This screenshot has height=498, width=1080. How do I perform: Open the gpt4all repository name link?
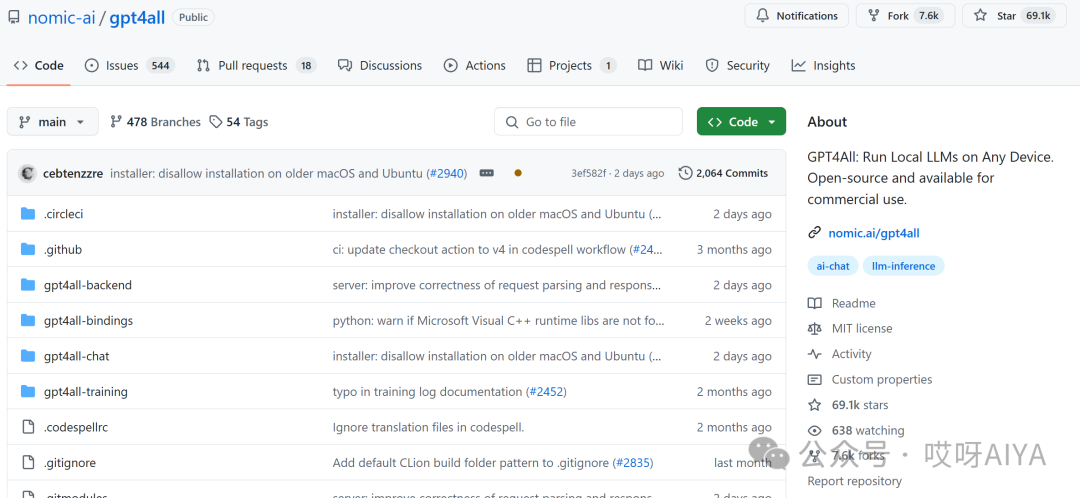[137, 17]
